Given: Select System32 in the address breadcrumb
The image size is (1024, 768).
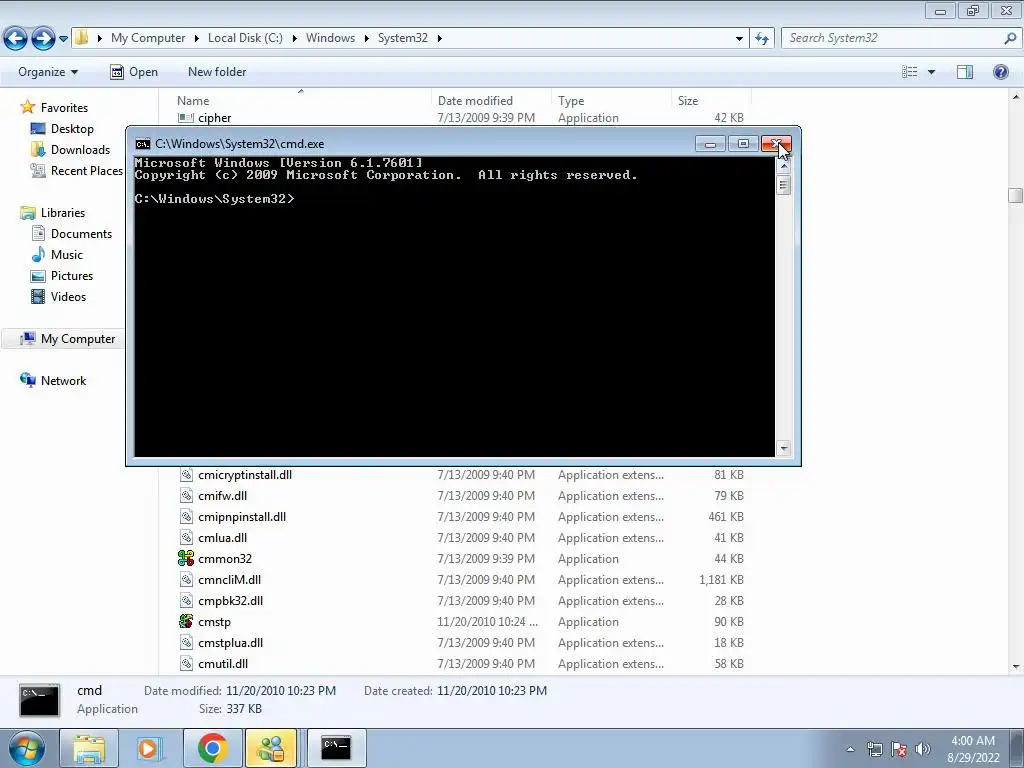Looking at the screenshot, I should coord(403,38).
